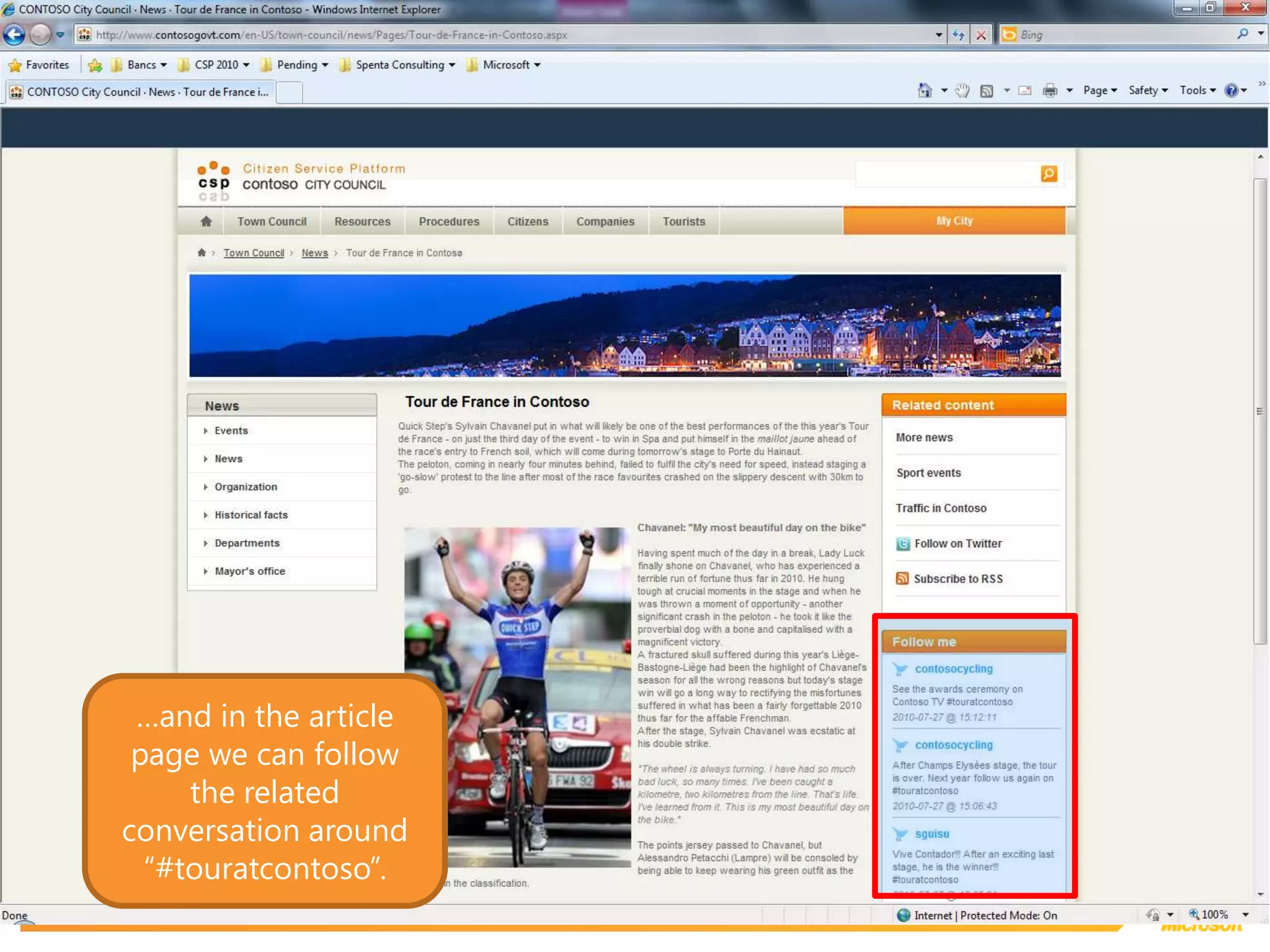Follow the Town Council breadcrumb link
The image size is (1270, 952).
coord(254,253)
